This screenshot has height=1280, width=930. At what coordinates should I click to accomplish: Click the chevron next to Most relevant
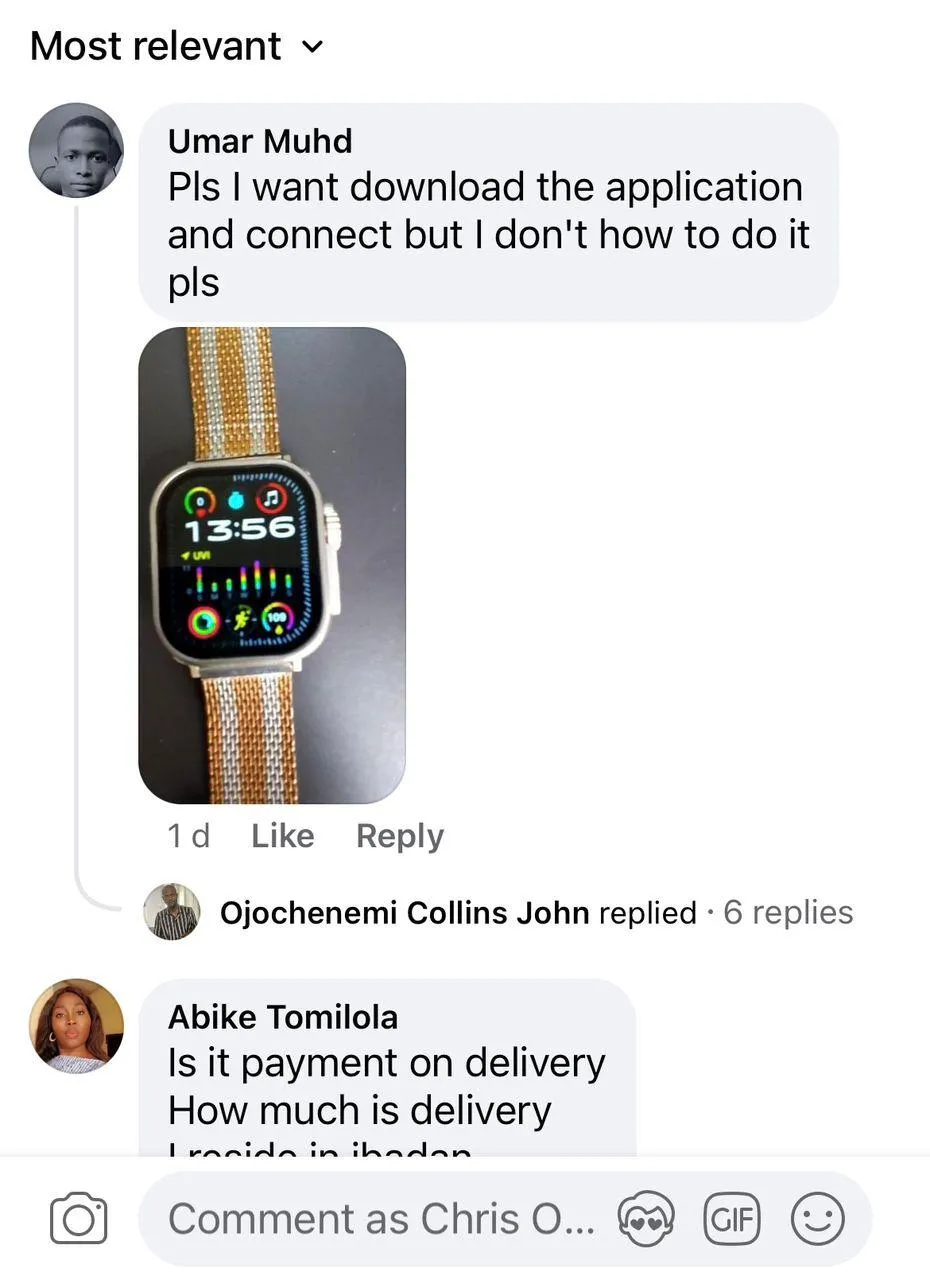click(312, 46)
